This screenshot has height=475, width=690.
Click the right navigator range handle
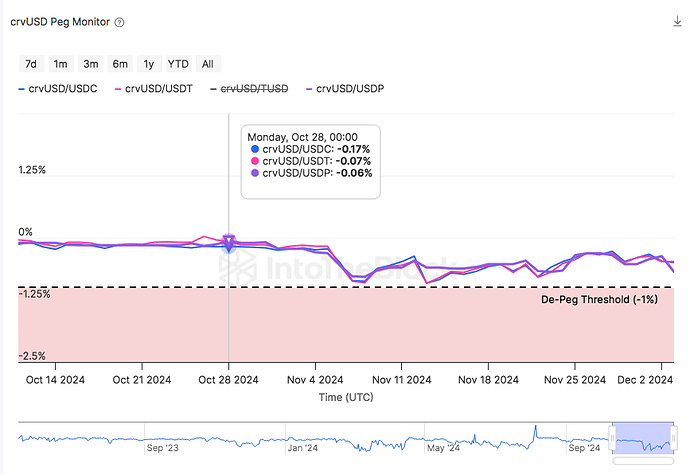[673, 438]
